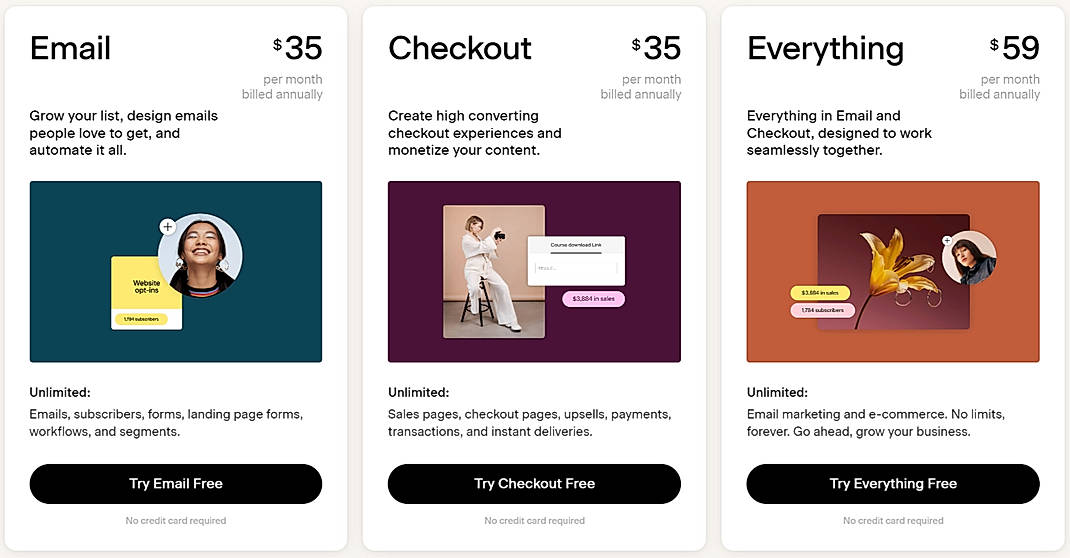Select the circular avatar in the Everything illustration
The width and height of the screenshot is (1070, 558).
pos(969,257)
